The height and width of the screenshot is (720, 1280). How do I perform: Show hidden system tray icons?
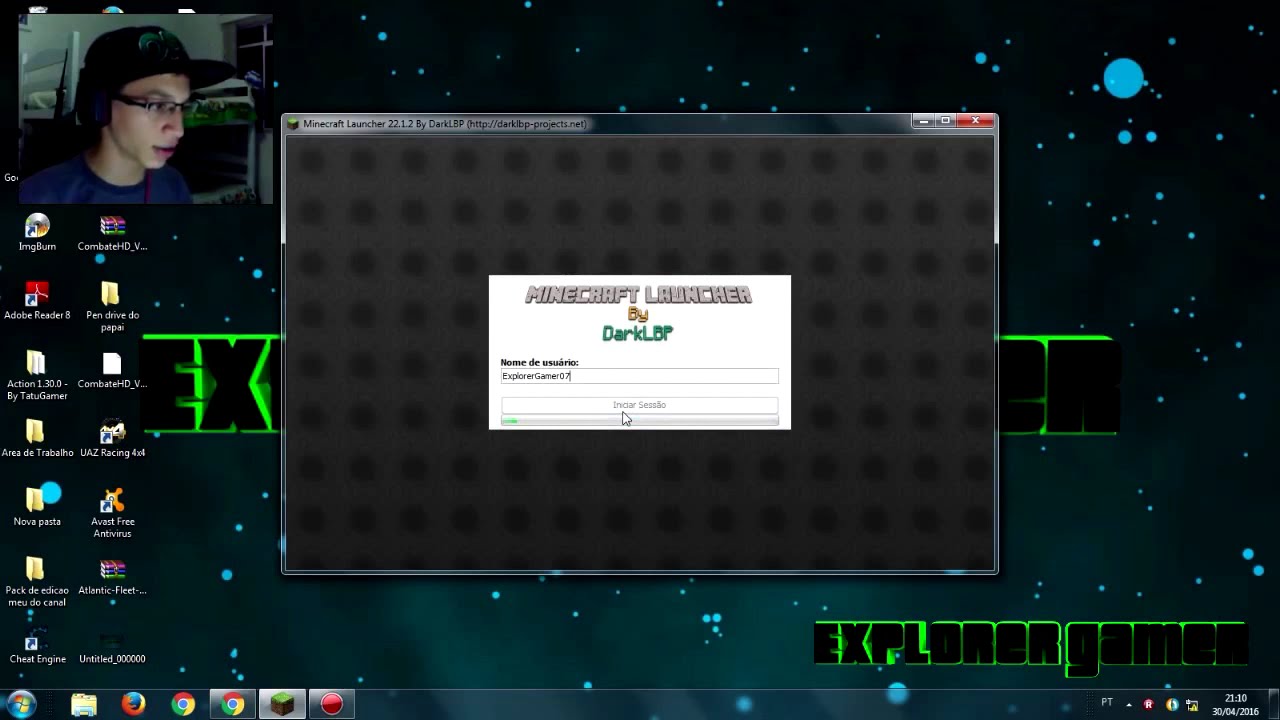point(1129,704)
